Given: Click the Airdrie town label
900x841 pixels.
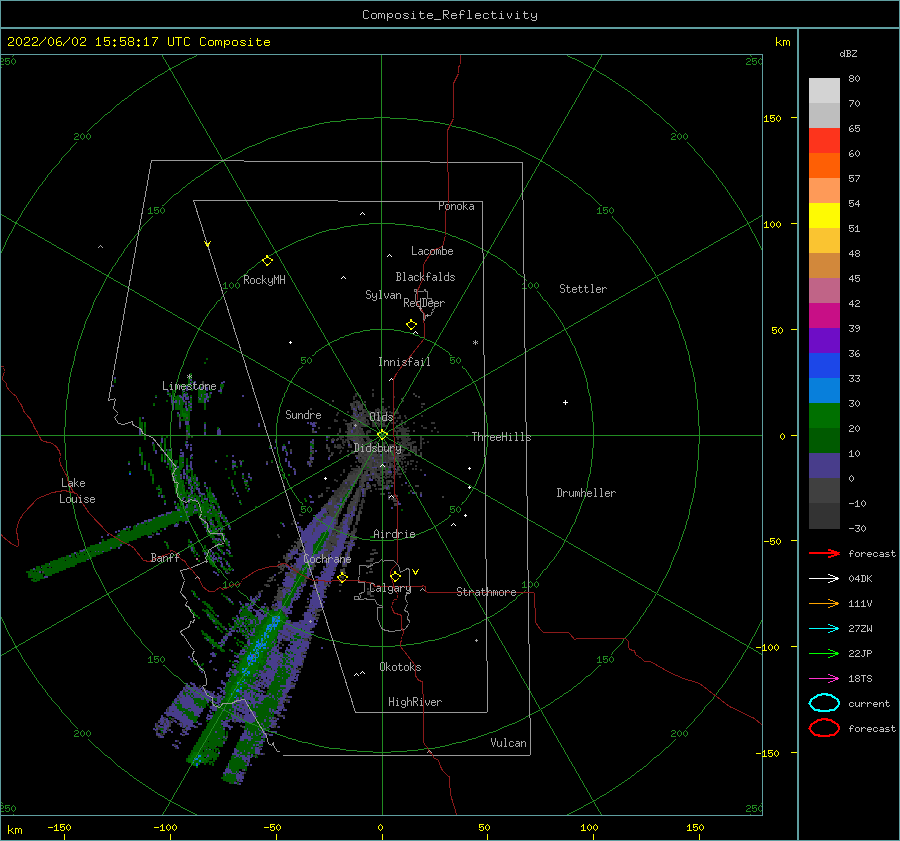Looking at the screenshot, I should pos(394,534).
